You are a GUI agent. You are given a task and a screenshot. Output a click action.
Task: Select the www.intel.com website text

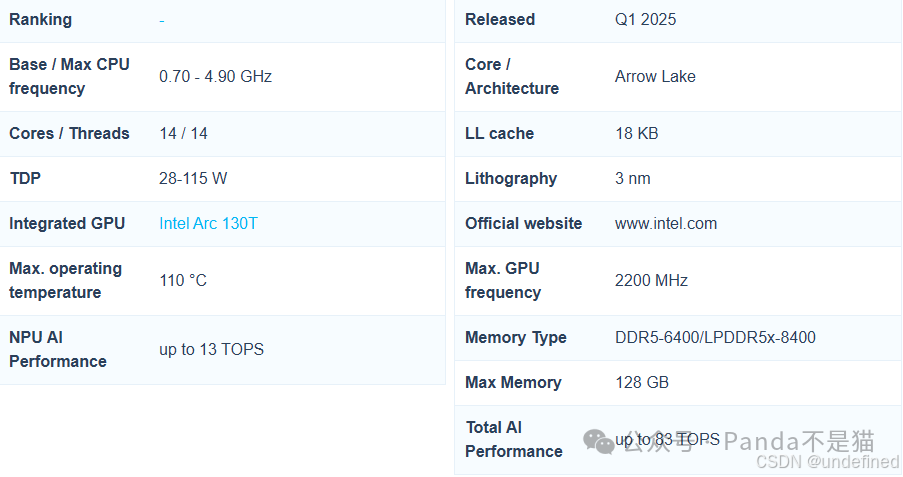[x=666, y=224]
